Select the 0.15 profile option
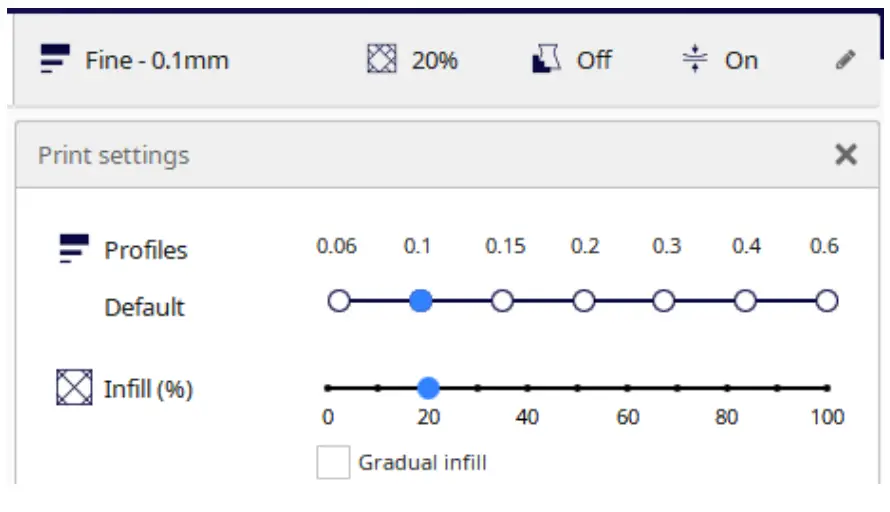Image resolution: width=890 pixels, height=512 pixels. [x=503, y=301]
